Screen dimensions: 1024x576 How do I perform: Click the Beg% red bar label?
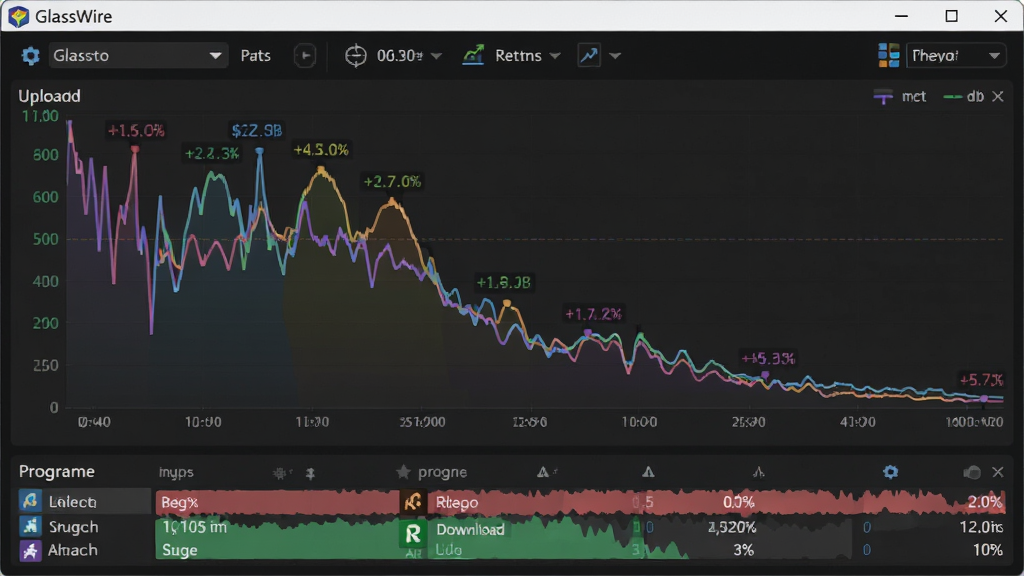tap(180, 503)
